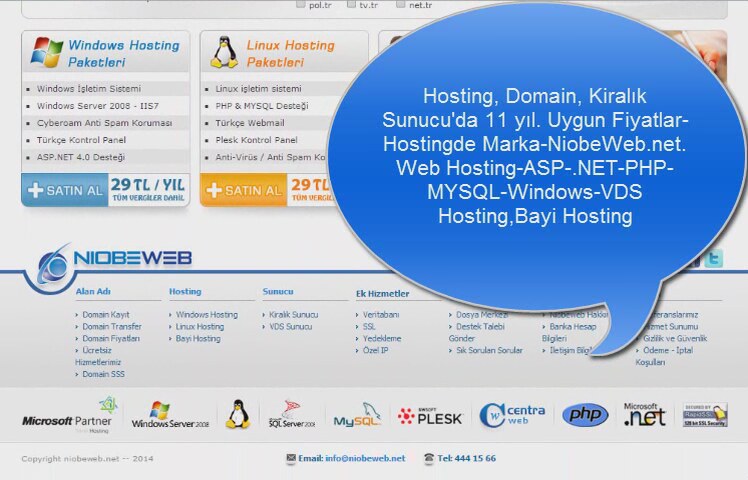Click the Tel: 444 15 66 number
The width and height of the screenshot is (748, 480).
[467, 459]
